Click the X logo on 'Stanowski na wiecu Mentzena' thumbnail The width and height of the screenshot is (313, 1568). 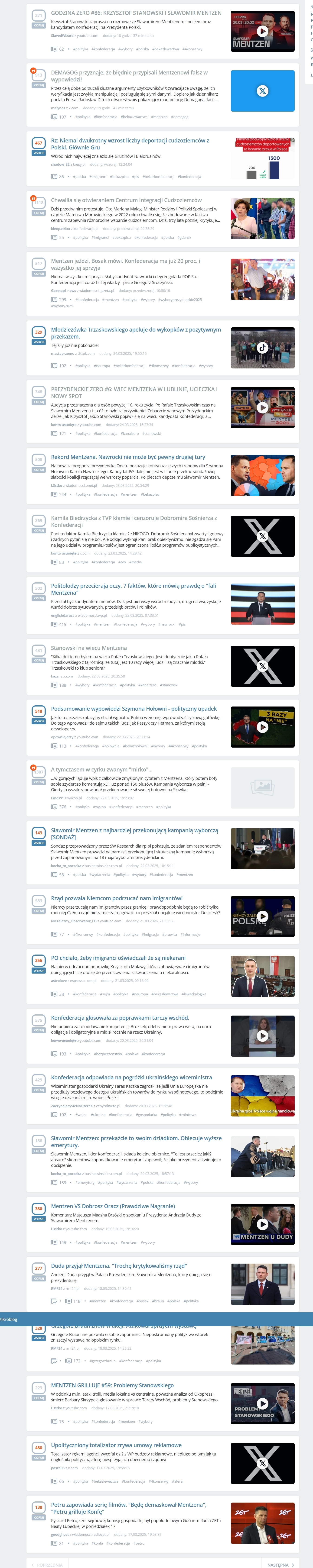pyautogui.click(x=262, y=666)
